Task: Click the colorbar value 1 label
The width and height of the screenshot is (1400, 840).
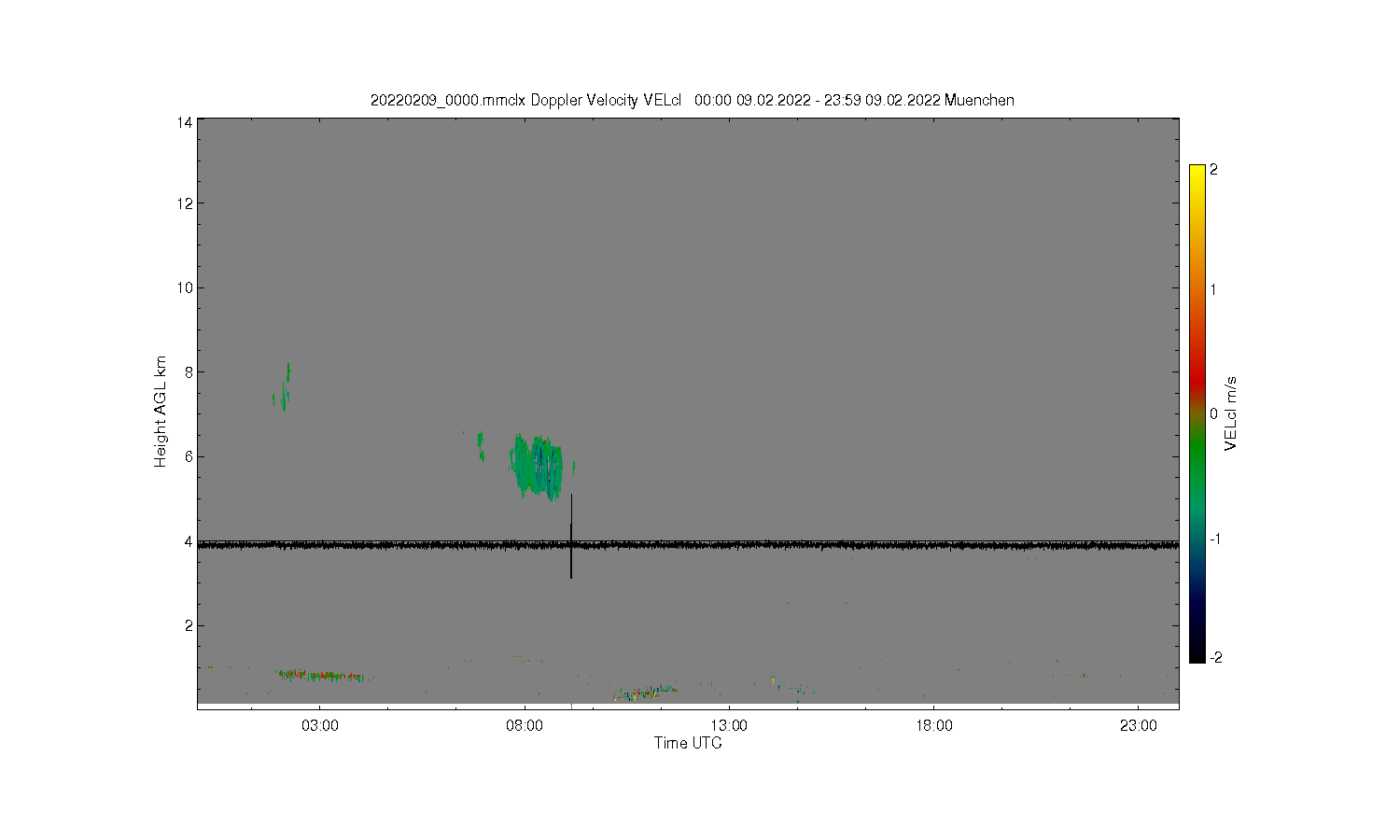Action: click(1213, 289)
